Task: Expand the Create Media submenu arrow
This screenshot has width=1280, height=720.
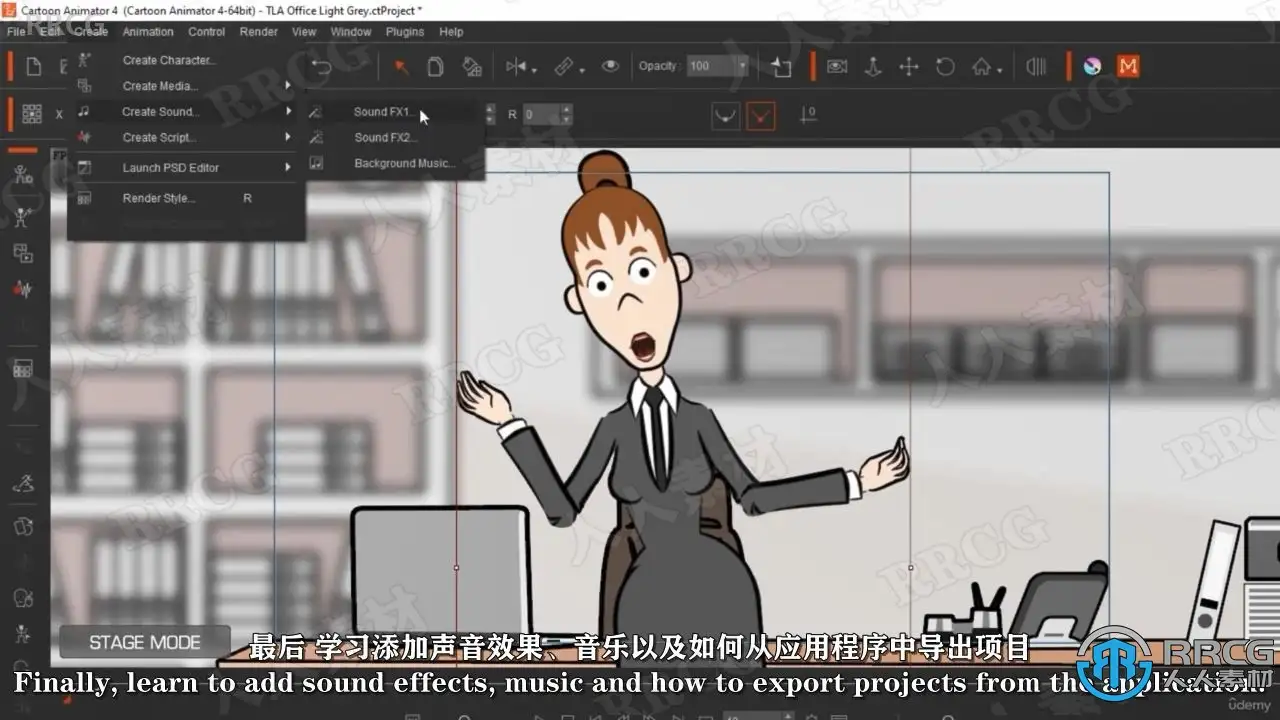Action: point(288,86)
